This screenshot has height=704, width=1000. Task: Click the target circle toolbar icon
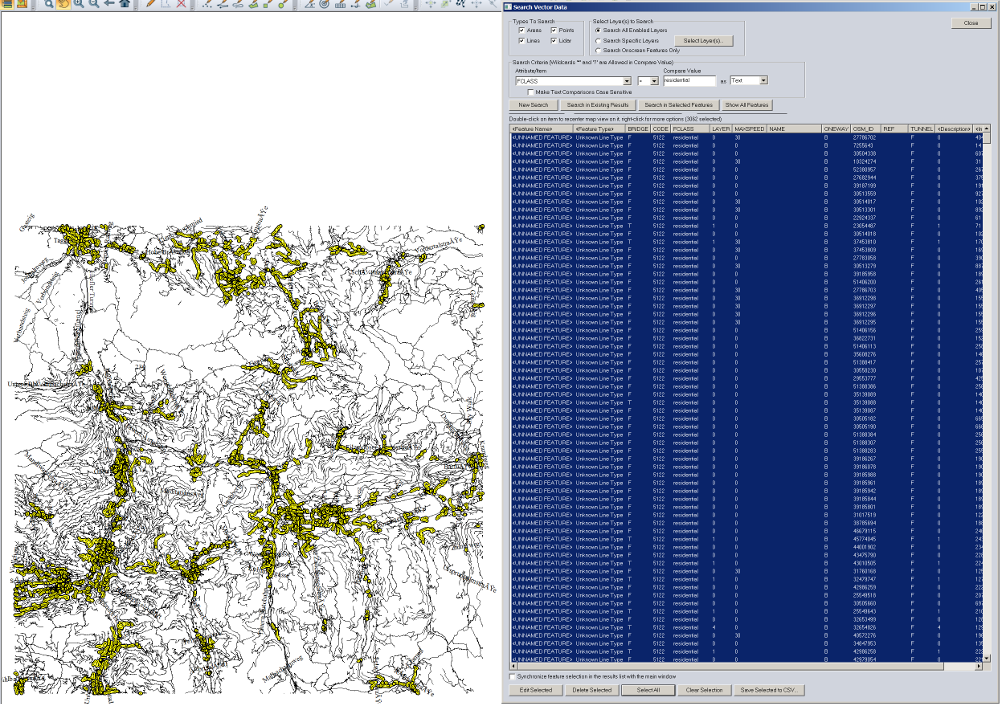tap(324, 4)
